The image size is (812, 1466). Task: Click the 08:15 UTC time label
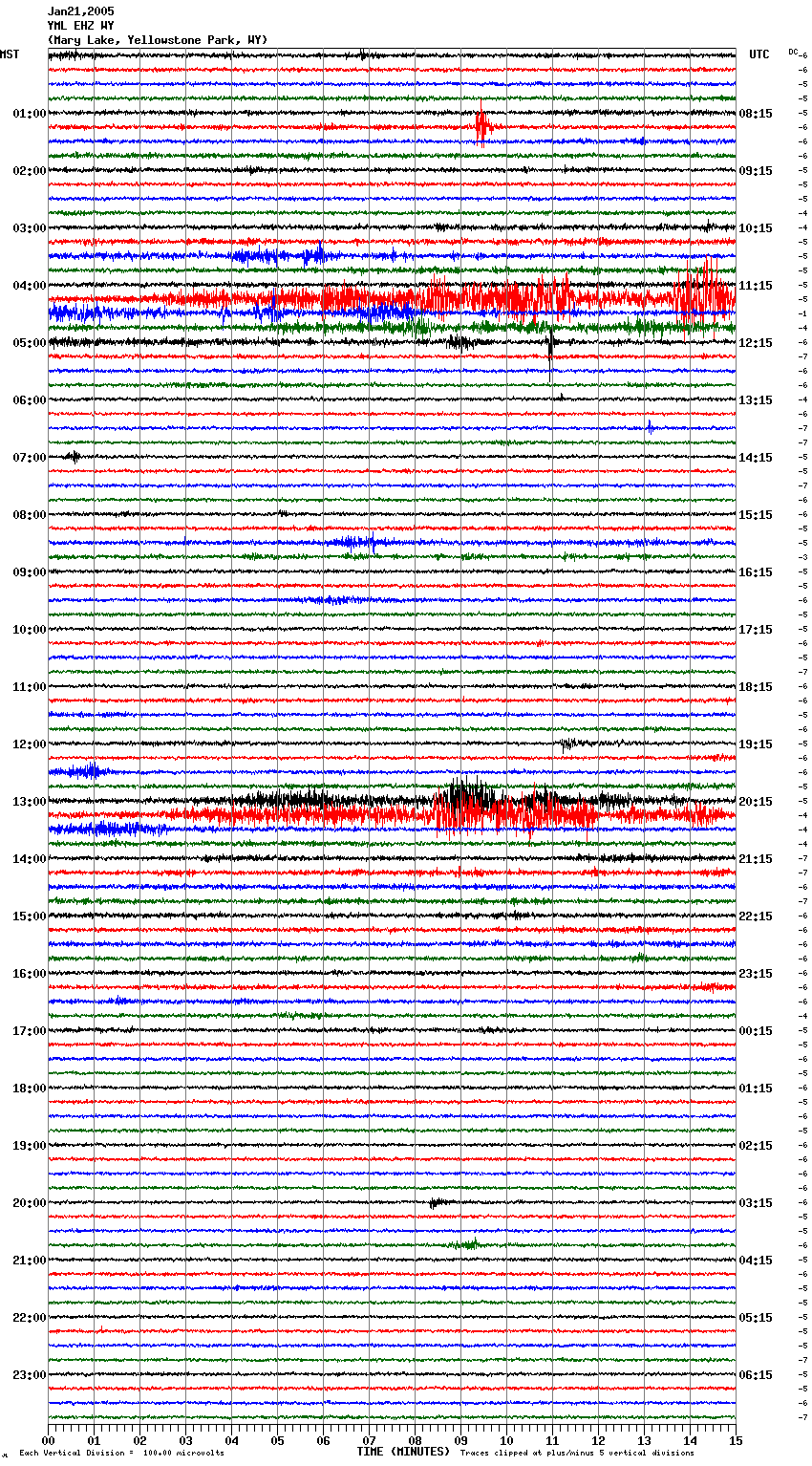tap(756, 114)
